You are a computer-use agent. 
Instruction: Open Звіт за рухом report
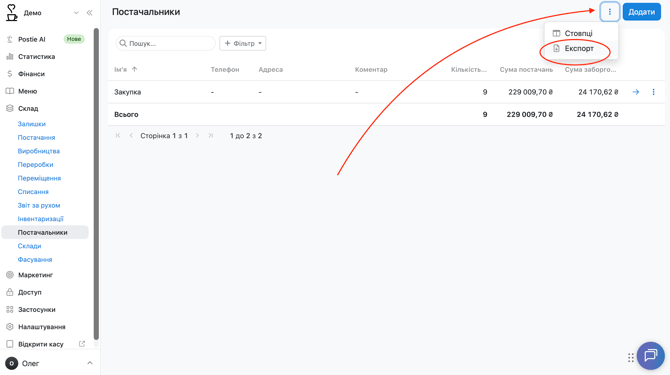[x=39, y=205]
